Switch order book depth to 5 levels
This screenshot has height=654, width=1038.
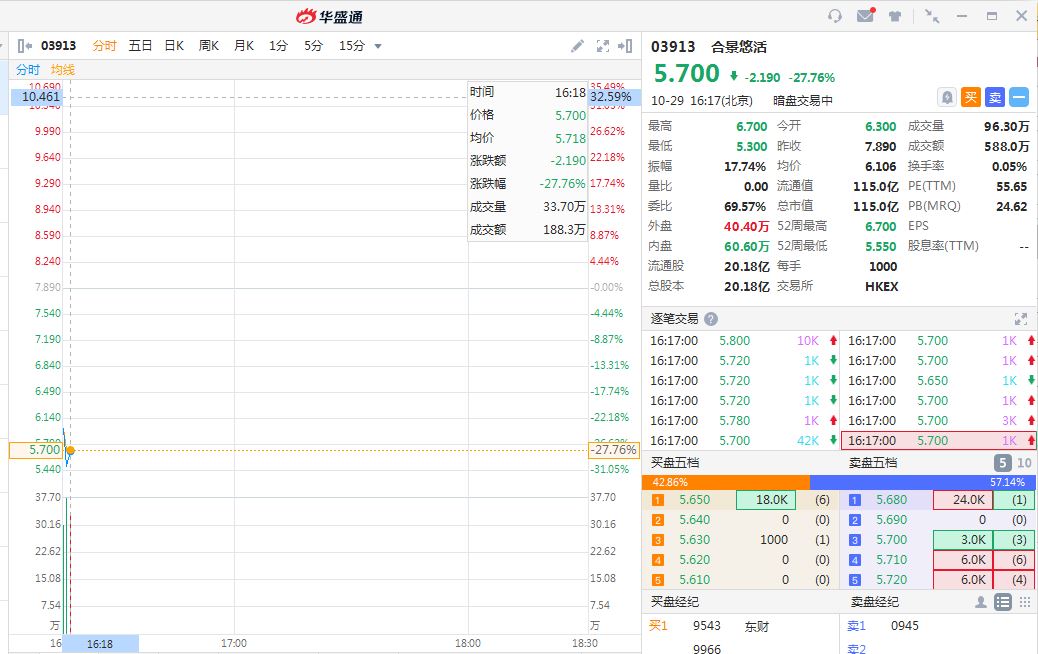(1003, 463)
